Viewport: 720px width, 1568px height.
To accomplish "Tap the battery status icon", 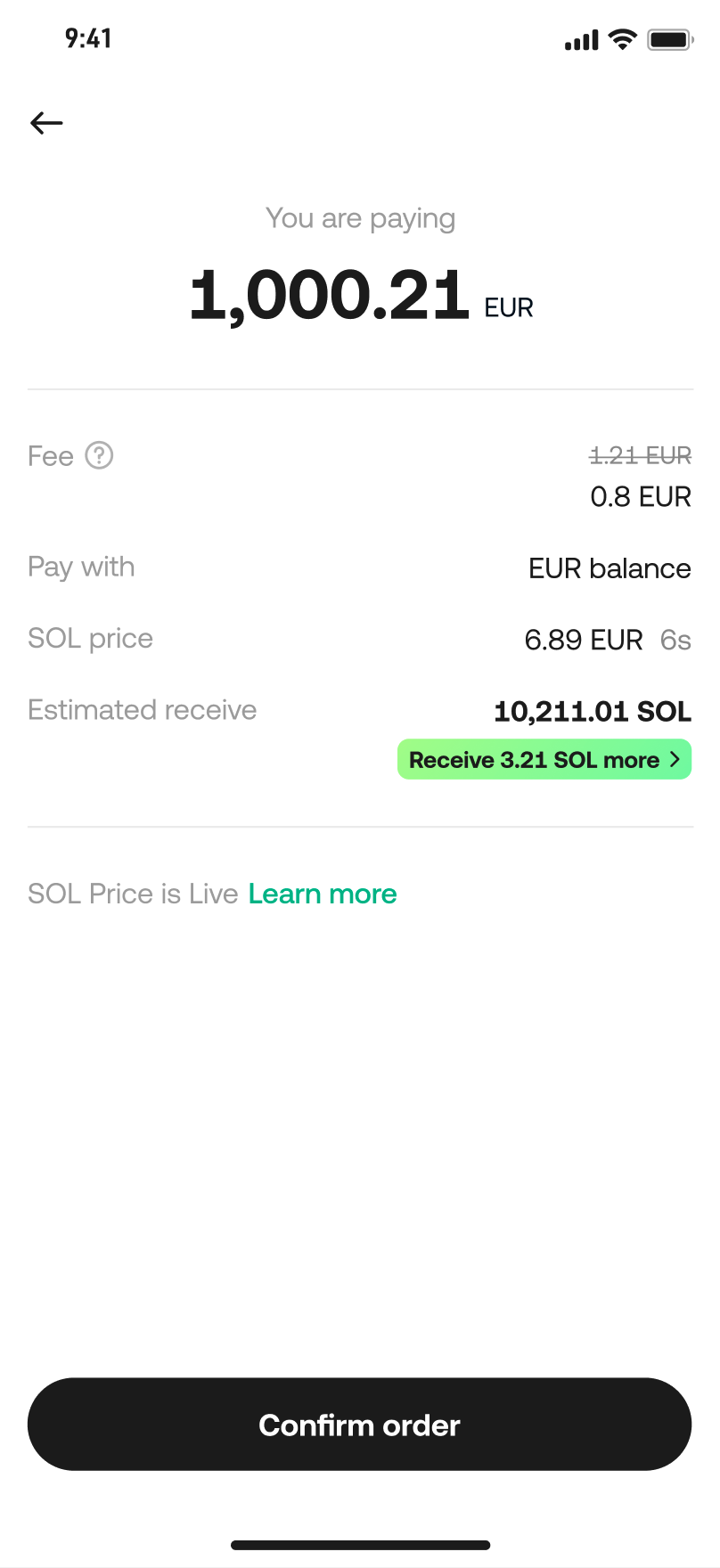I will click(x=669, y=39).
